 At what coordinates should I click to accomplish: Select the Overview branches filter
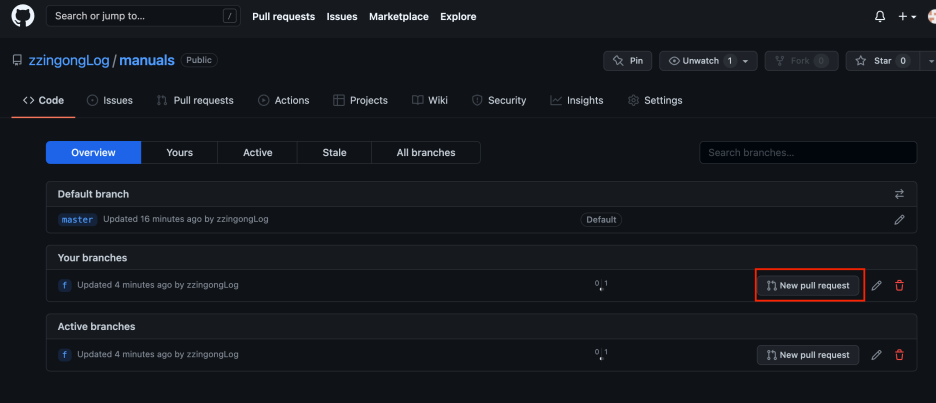(x=93, y=153)
